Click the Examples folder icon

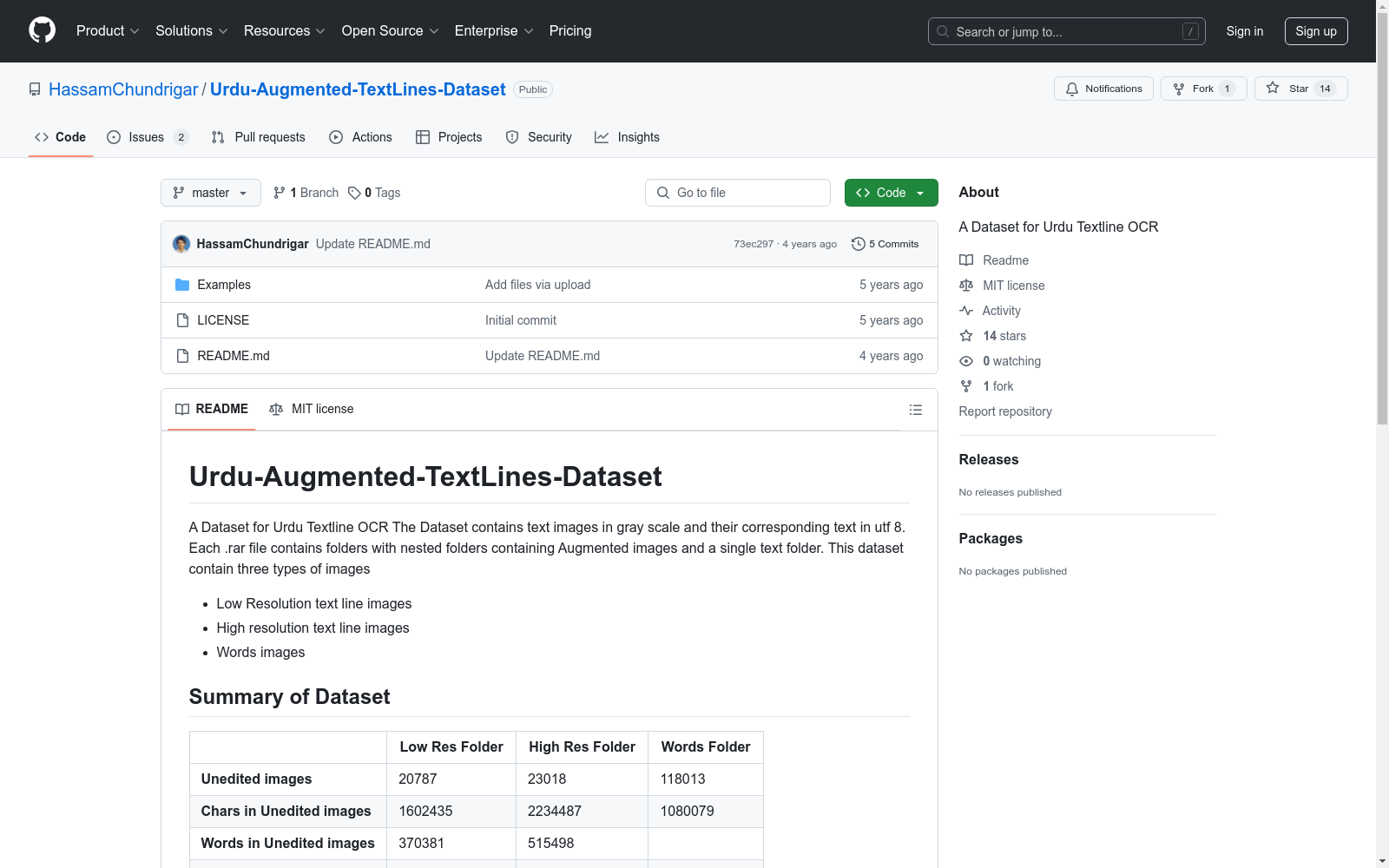tap(182, 285)
